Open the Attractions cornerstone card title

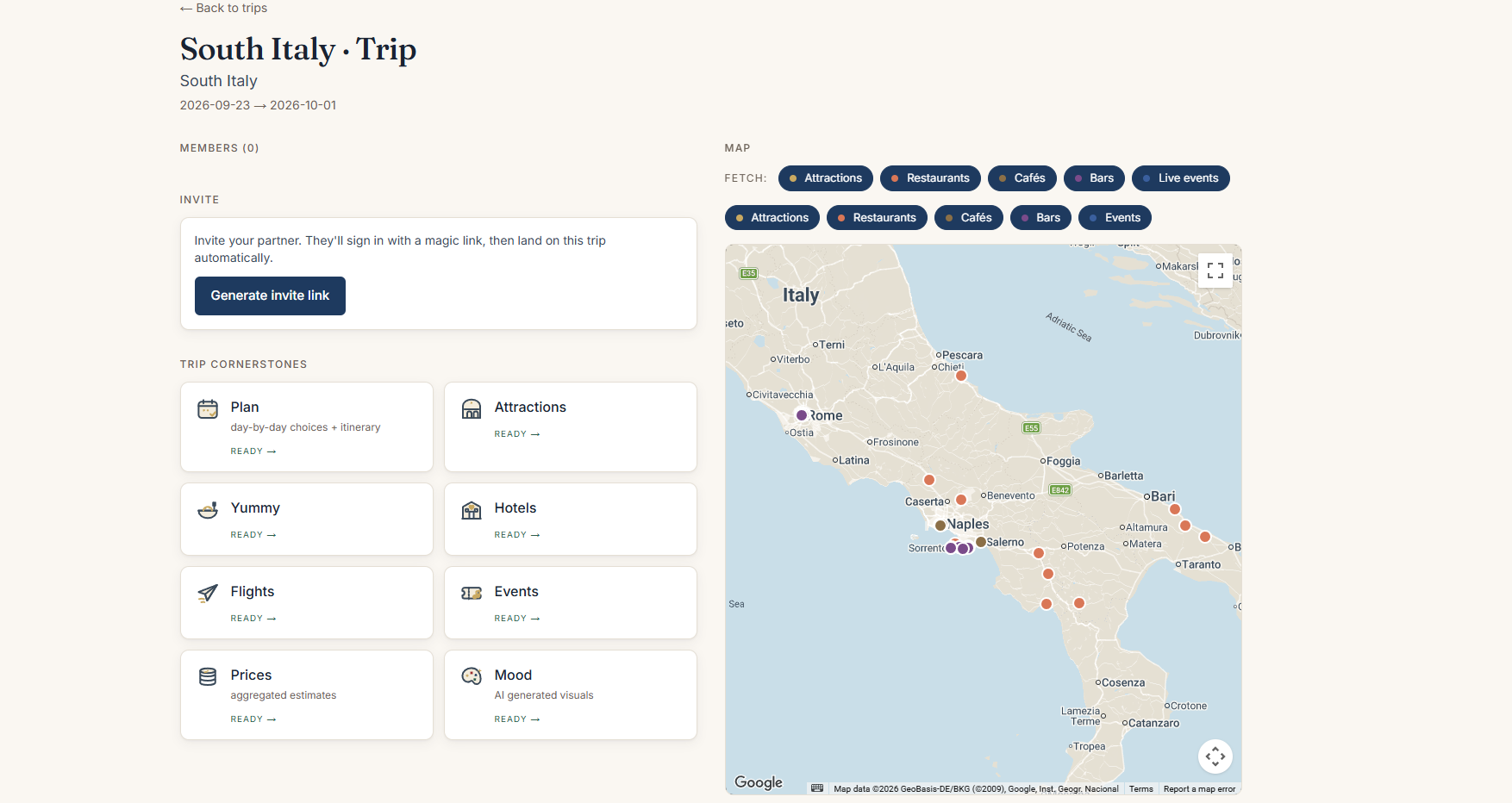(x=530, y=407)
